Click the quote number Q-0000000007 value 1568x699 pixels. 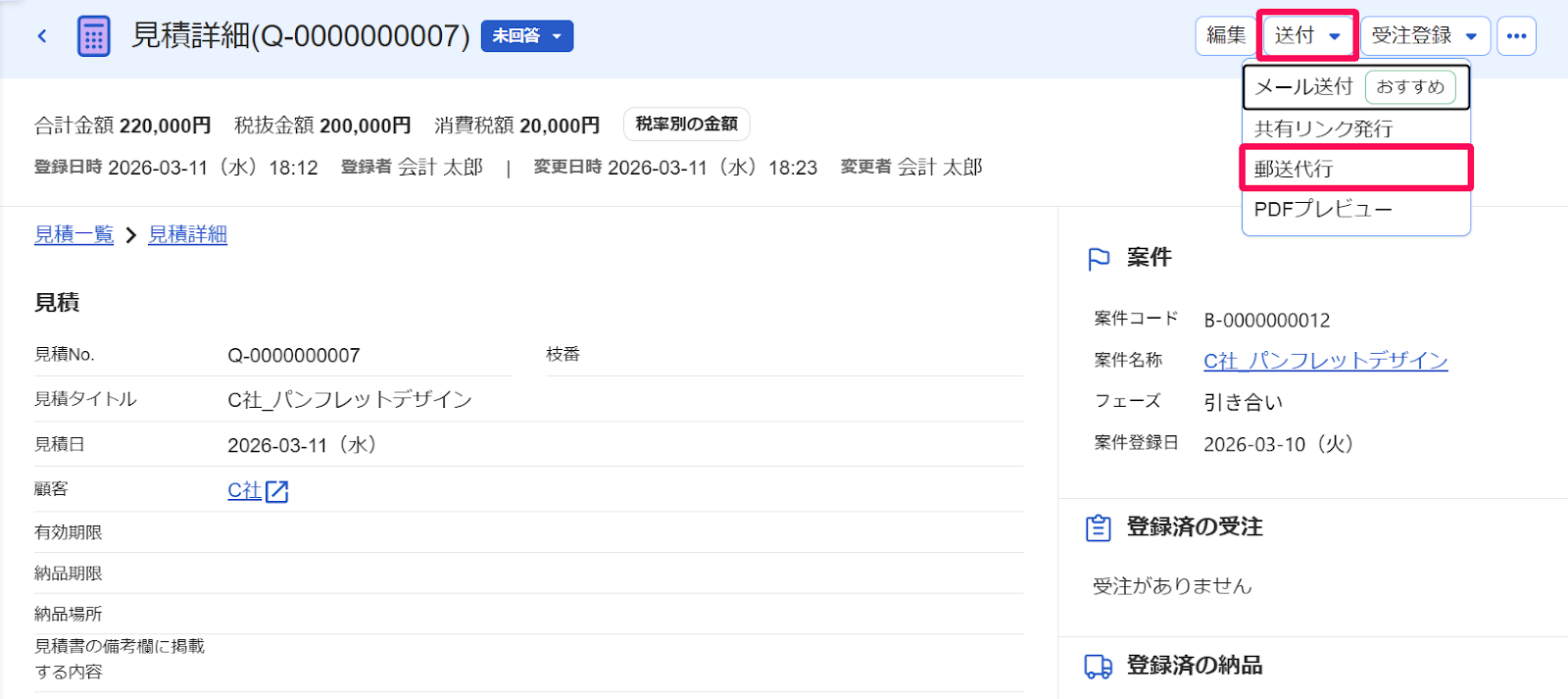294,355
